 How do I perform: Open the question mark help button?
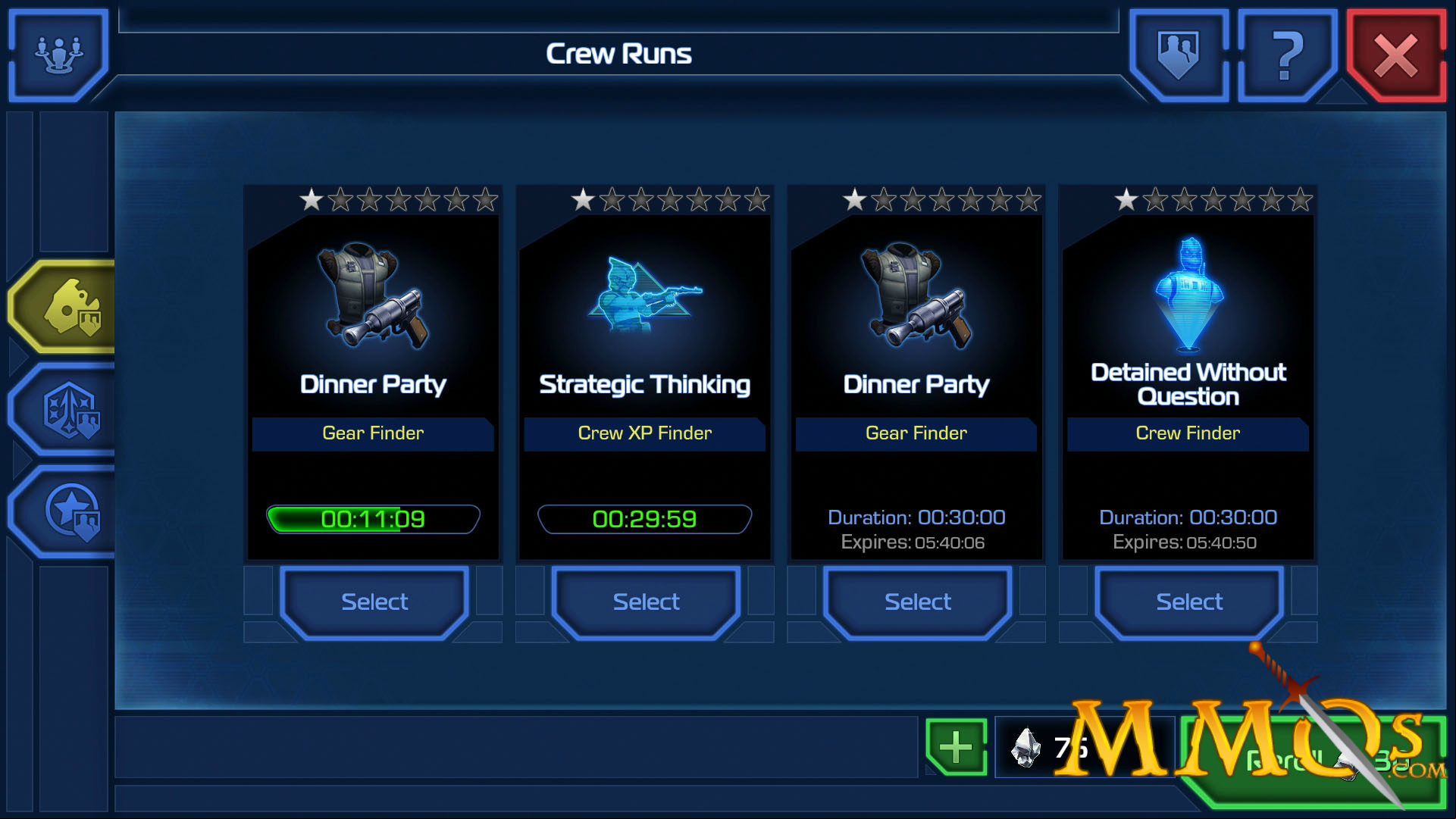click(x=1287, y=55)
